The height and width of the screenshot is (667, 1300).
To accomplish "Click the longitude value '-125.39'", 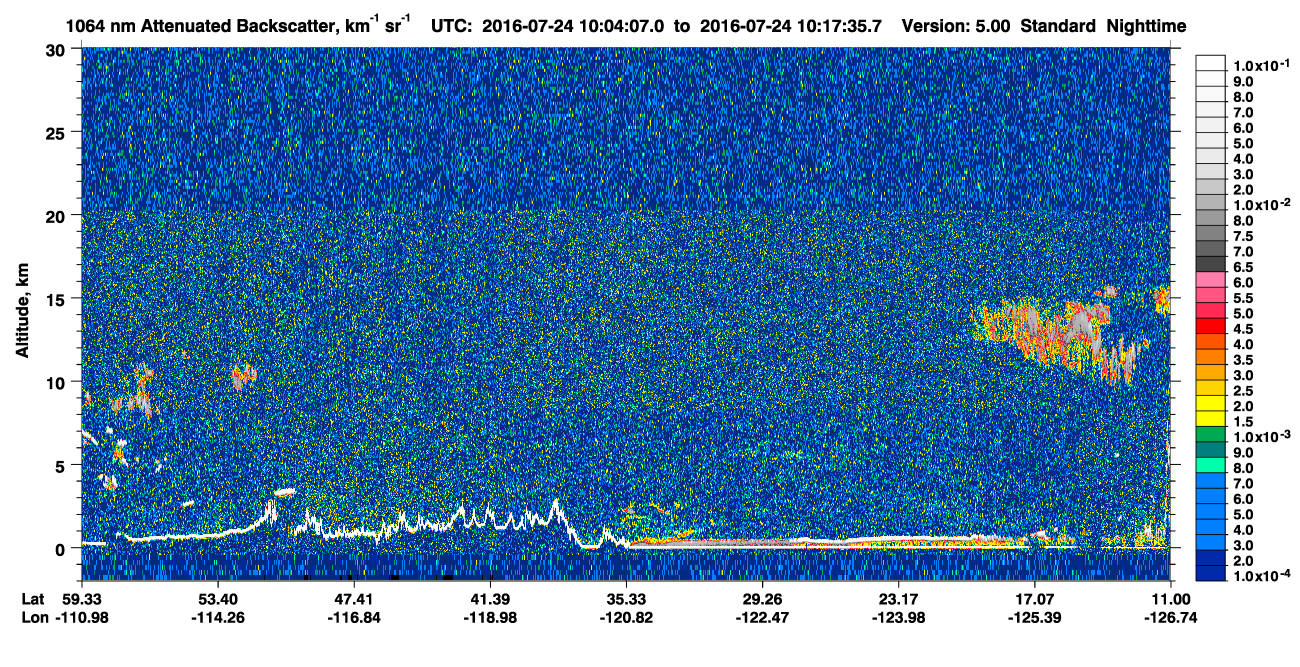I will (1034, 617).
